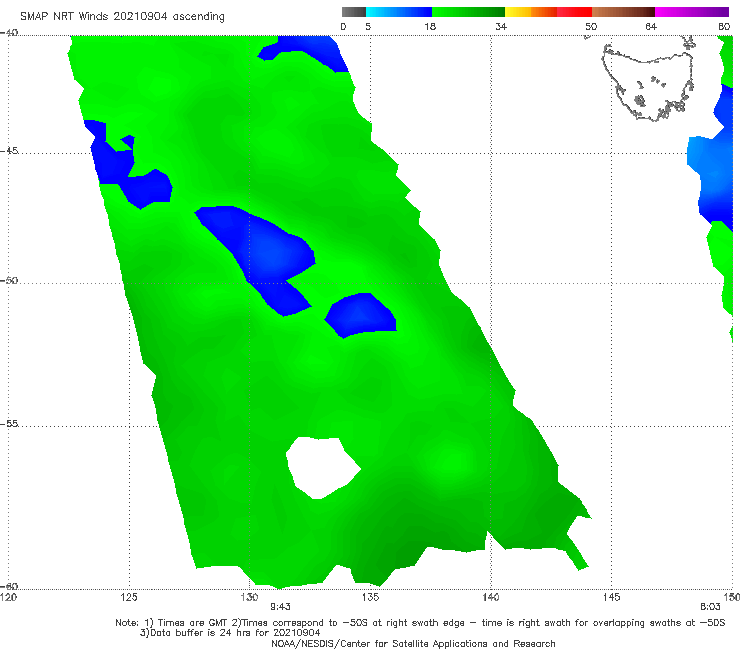Select the brown segment of the color bar
740x650 pixels.
(623, 12)
